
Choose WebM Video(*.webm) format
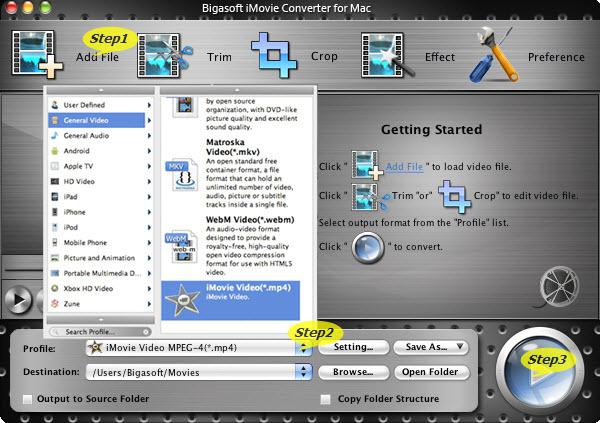tap(230, 245)
